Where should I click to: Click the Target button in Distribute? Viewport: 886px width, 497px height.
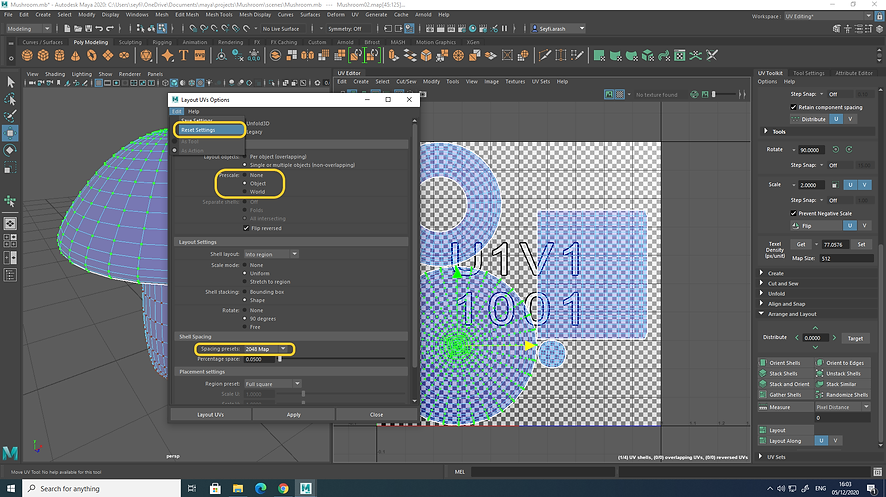click(855, 338)
